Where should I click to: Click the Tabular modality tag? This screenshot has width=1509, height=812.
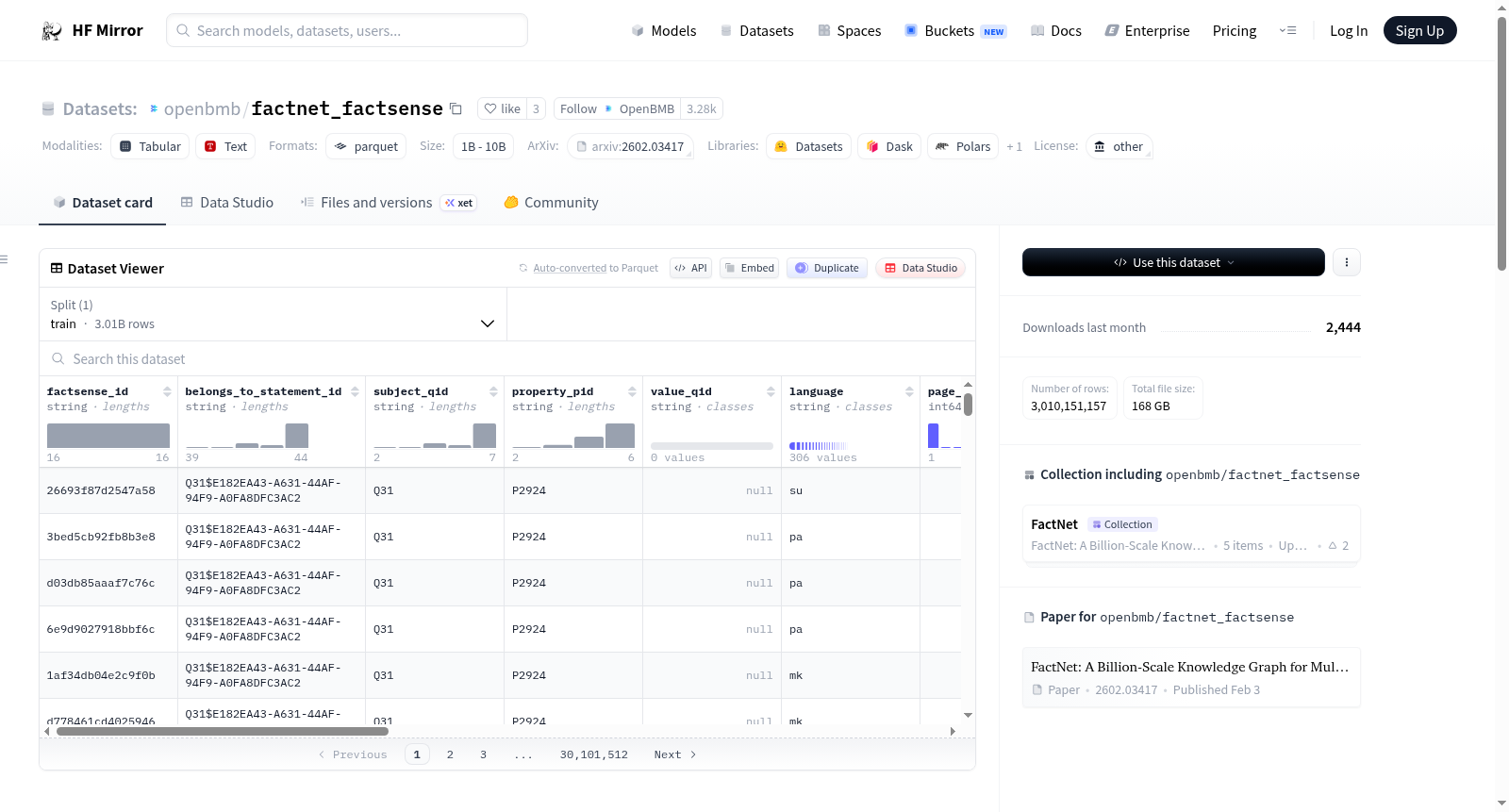(x=150, y=146)
